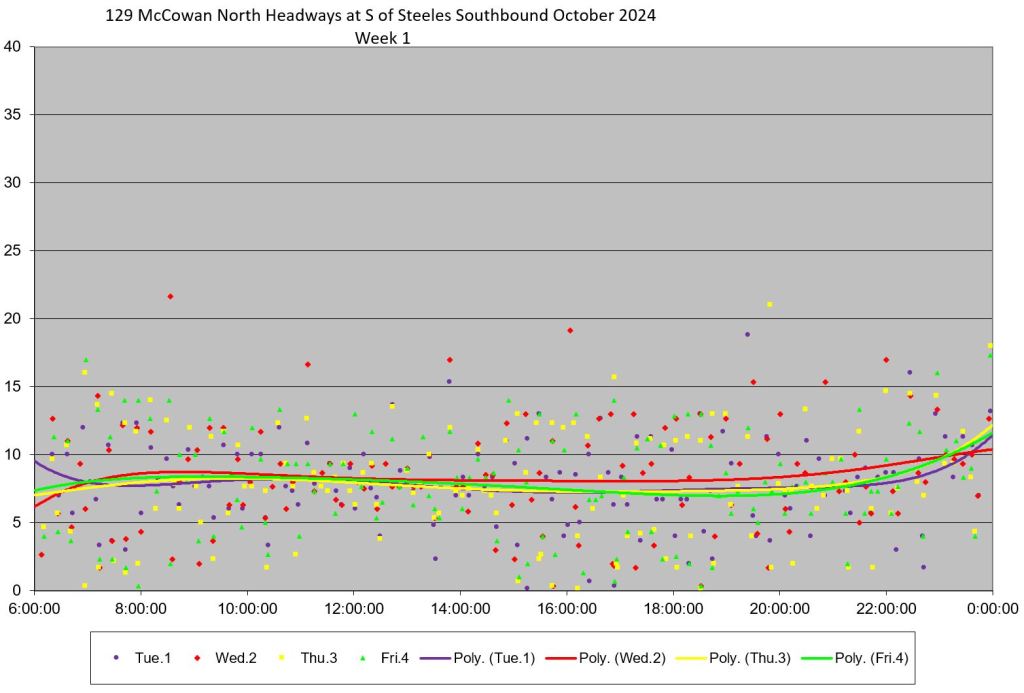
Task: Click the Tue.1 purple dot legend marker
Action: (117, 657)
